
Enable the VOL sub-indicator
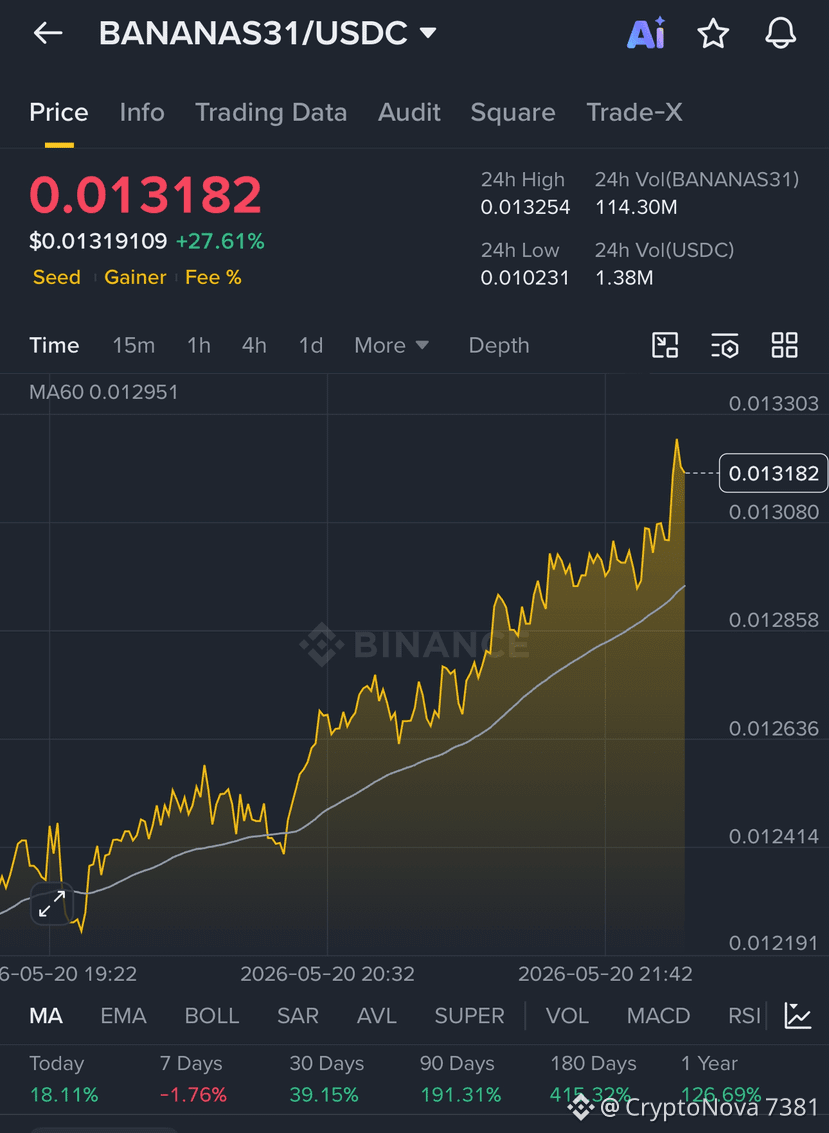tap(567, 1016)
